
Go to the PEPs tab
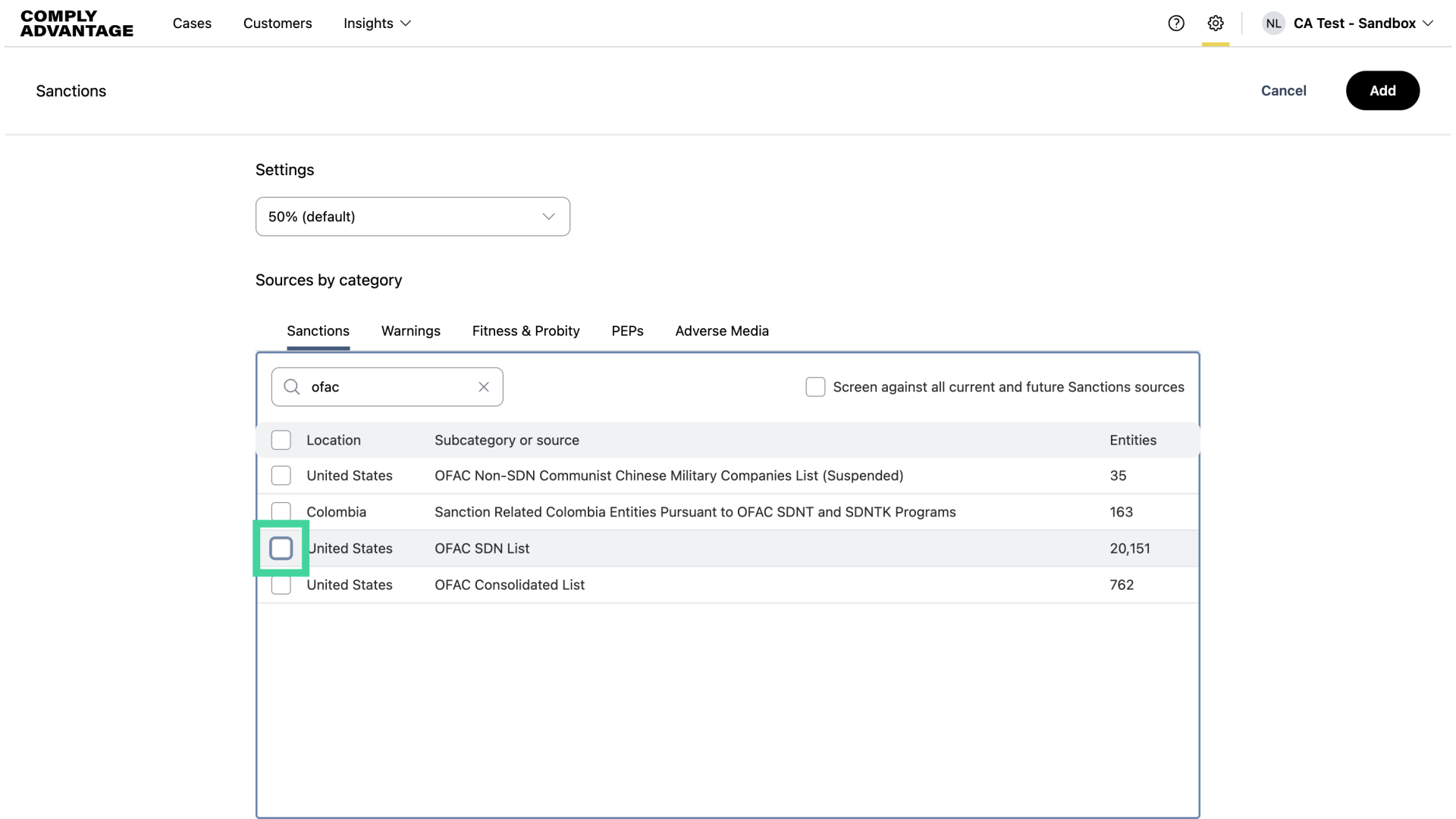pos(627,331)
